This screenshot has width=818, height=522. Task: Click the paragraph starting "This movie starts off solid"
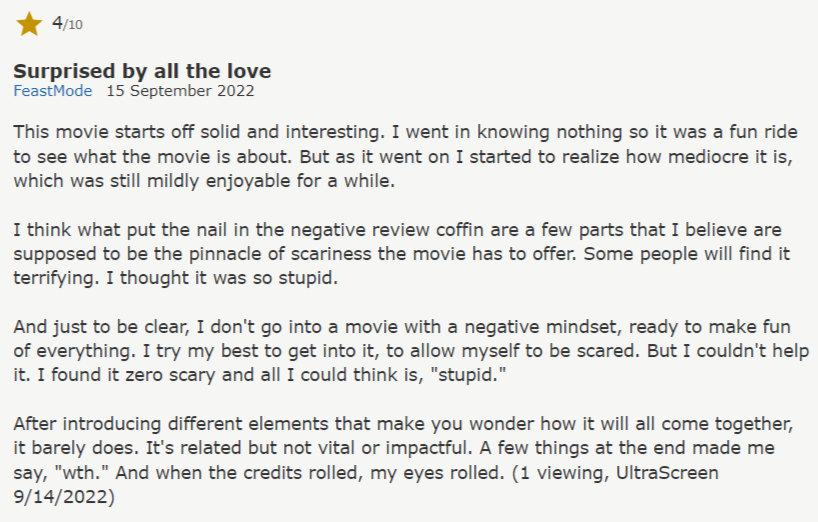point(400,156)
